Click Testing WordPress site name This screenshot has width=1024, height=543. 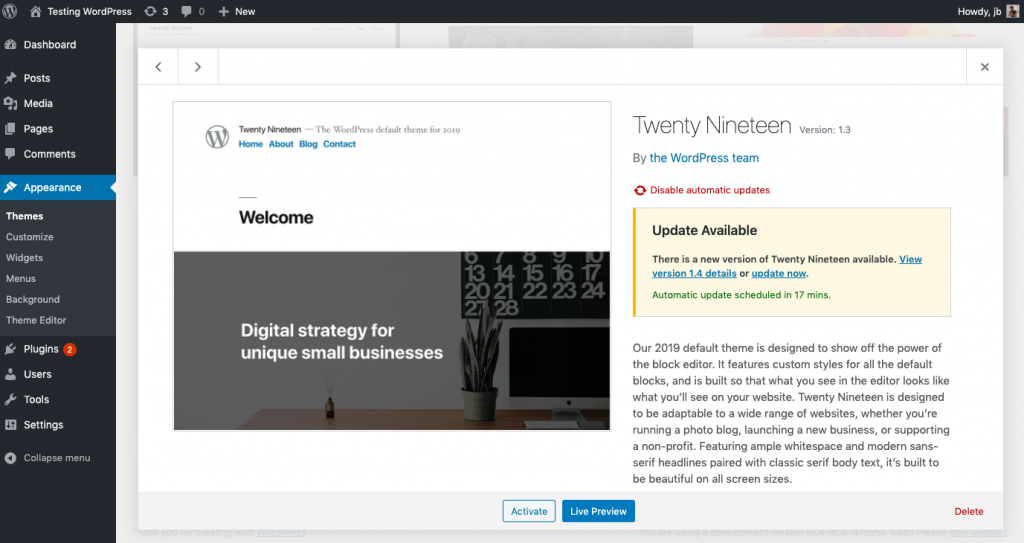(x=89, y=11)
